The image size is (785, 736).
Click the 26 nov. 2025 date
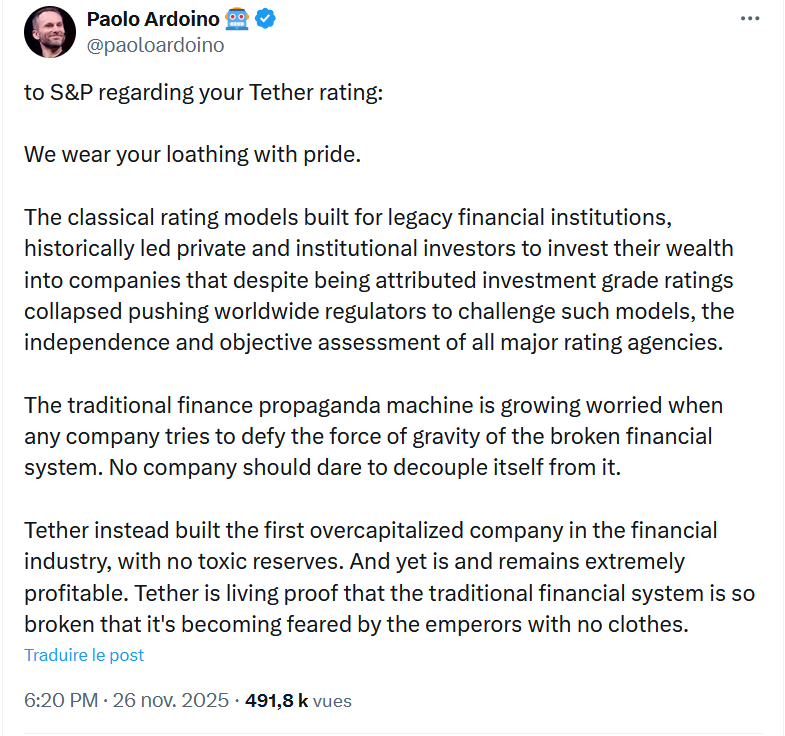pos(171,700)
